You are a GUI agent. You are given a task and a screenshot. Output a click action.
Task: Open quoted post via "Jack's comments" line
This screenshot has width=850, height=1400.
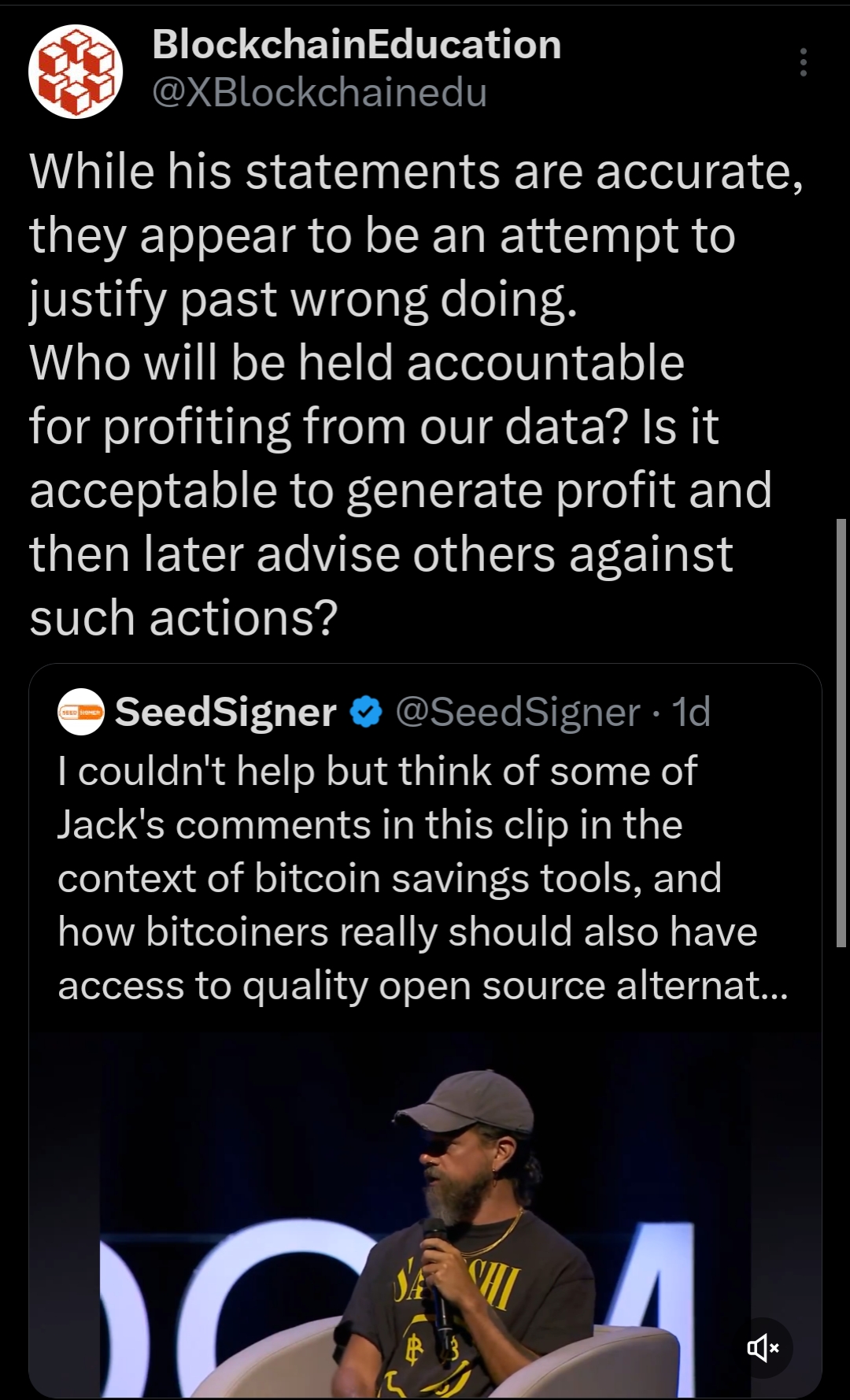370,825
